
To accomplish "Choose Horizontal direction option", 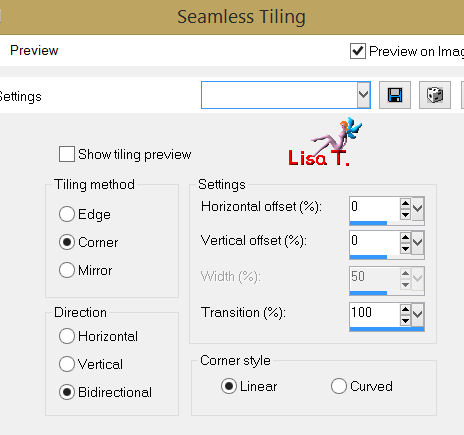I will click(67, 336).
